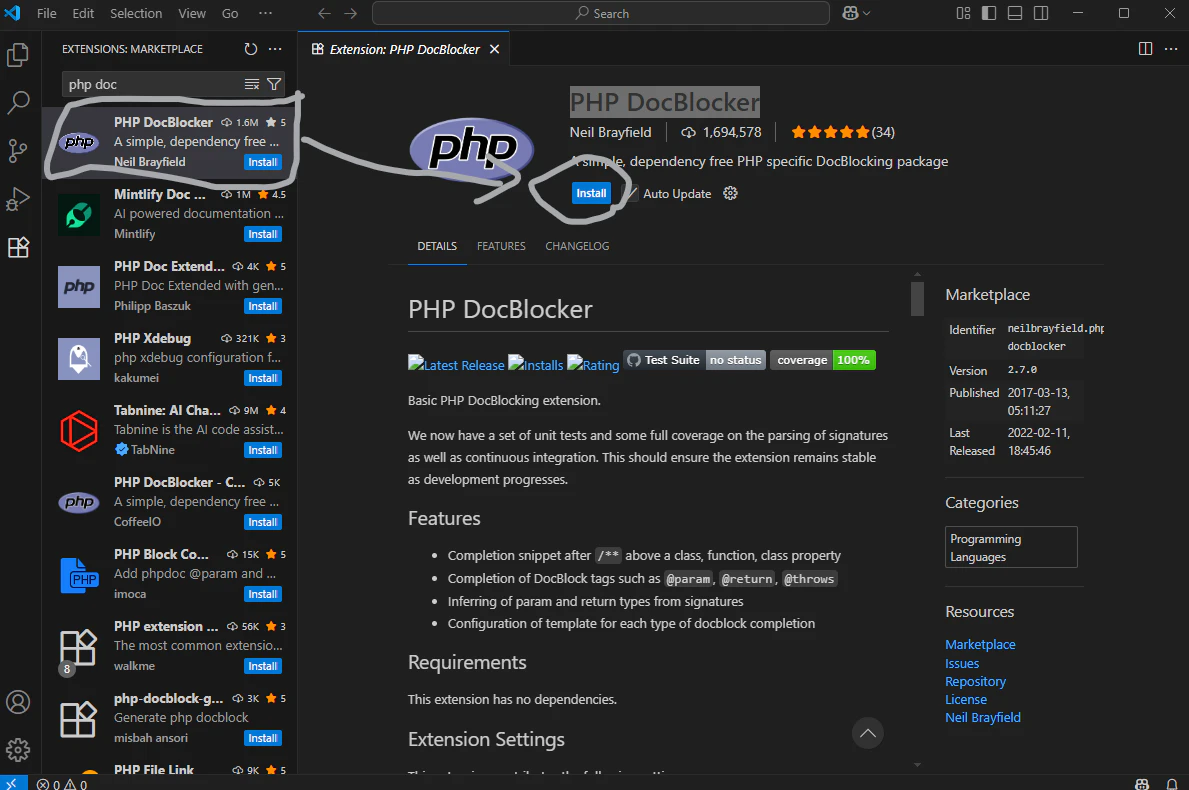Click the details page scrollbar thumb
1189x790 pixels.
[x=918, y=298]
